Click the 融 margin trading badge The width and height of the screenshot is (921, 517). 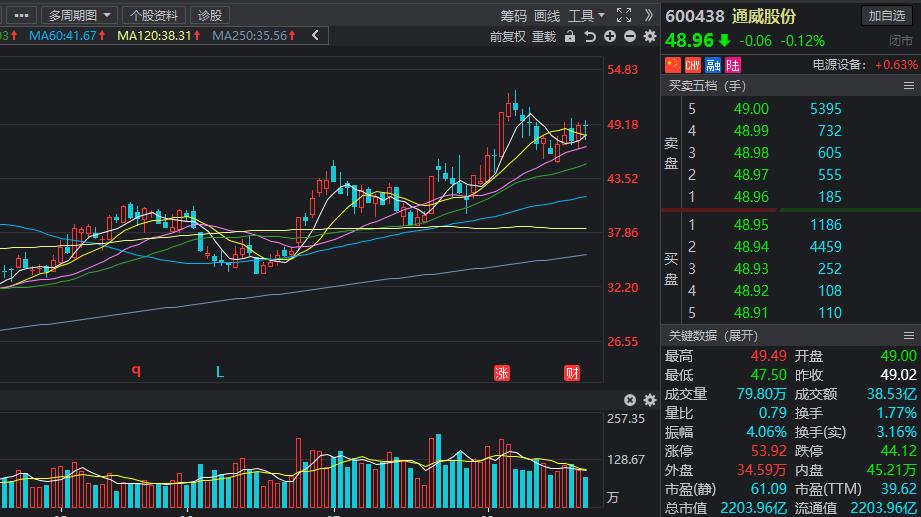point(713,65)
